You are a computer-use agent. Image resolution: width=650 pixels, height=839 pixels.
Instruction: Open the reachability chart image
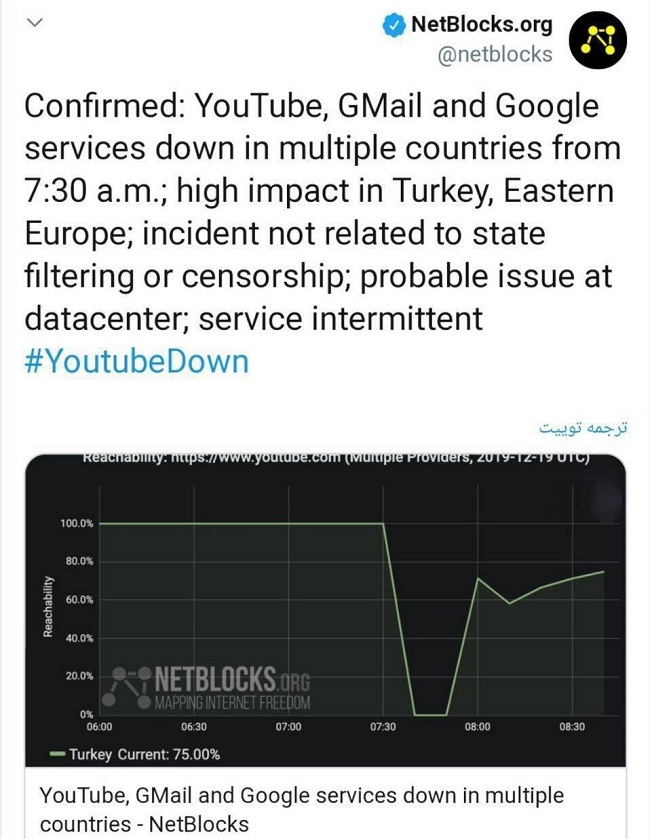click(x=325, y=610)
